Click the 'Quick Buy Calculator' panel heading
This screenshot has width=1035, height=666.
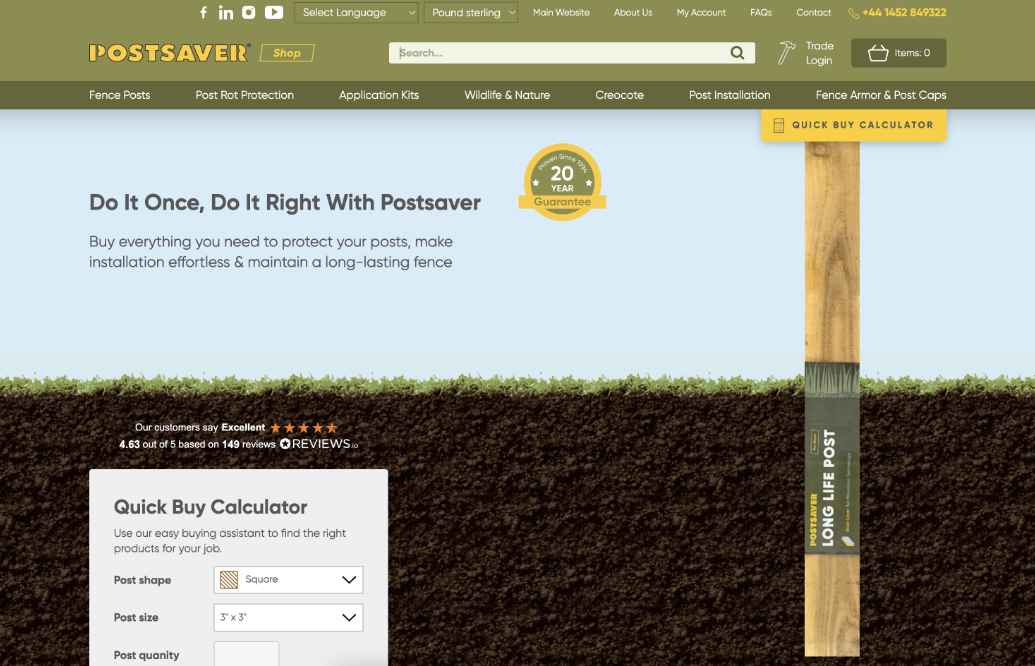211,507
